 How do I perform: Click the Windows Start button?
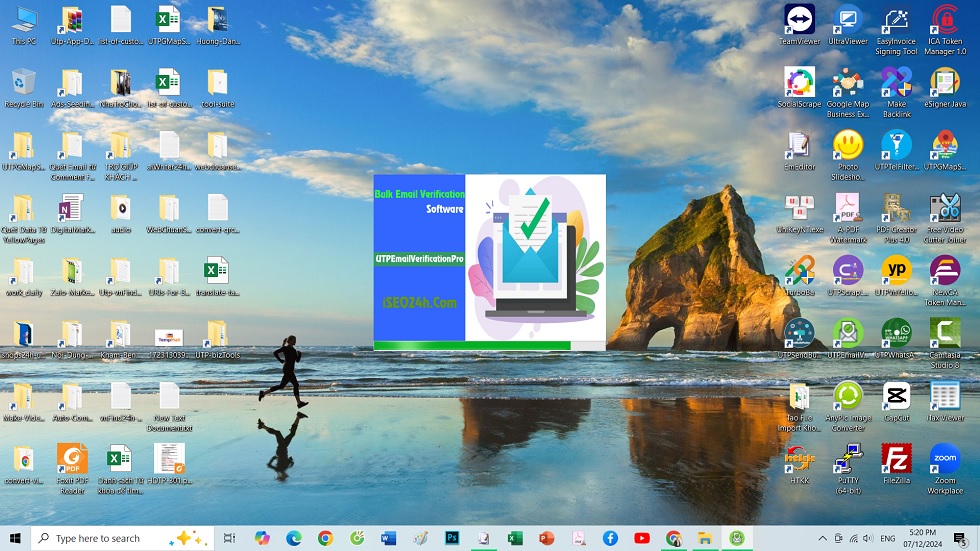(15, 538)
